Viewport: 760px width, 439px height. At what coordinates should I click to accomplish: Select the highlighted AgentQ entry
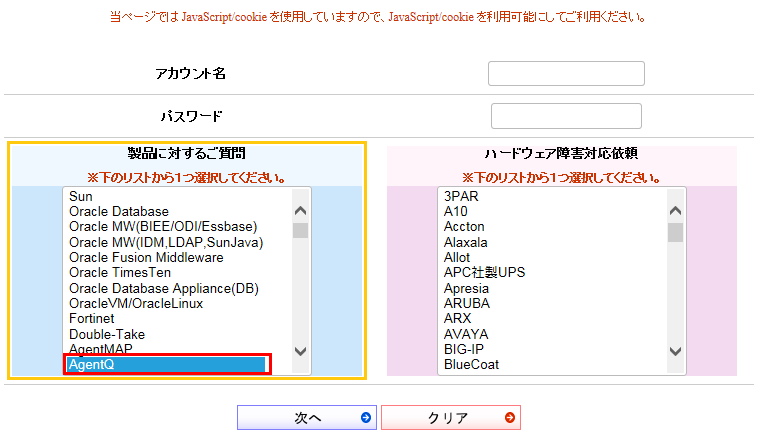pos(166,364)
